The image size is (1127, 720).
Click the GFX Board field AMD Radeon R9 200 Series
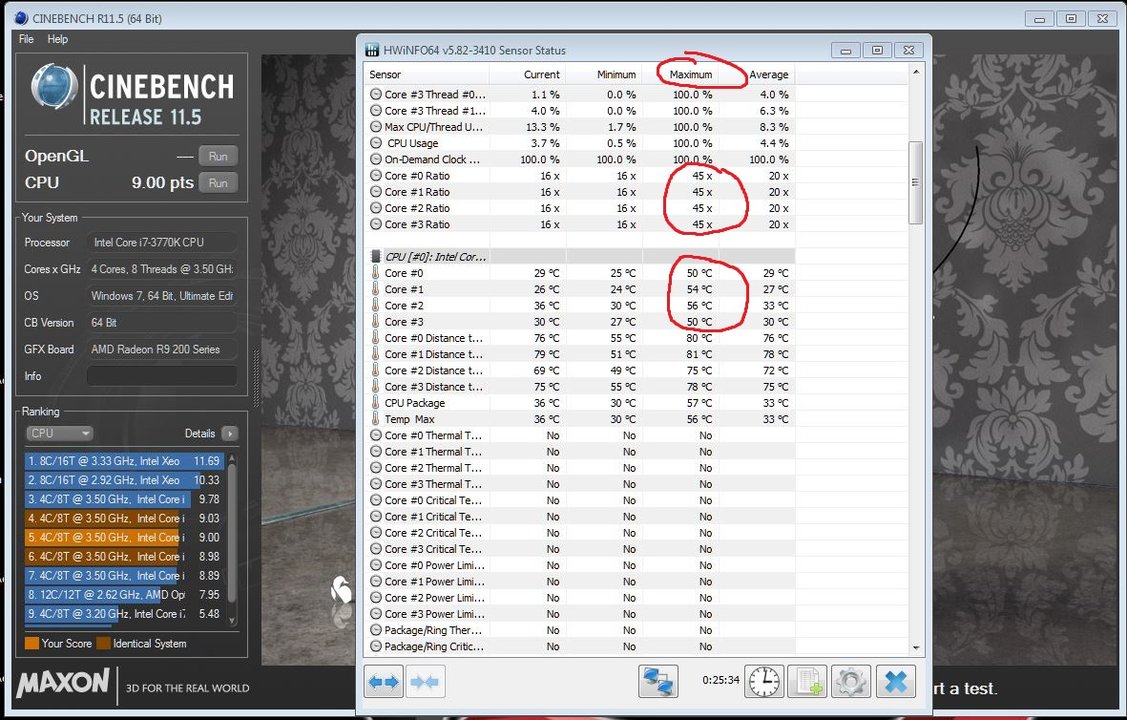pyautogui.click(x=162, y=349)
